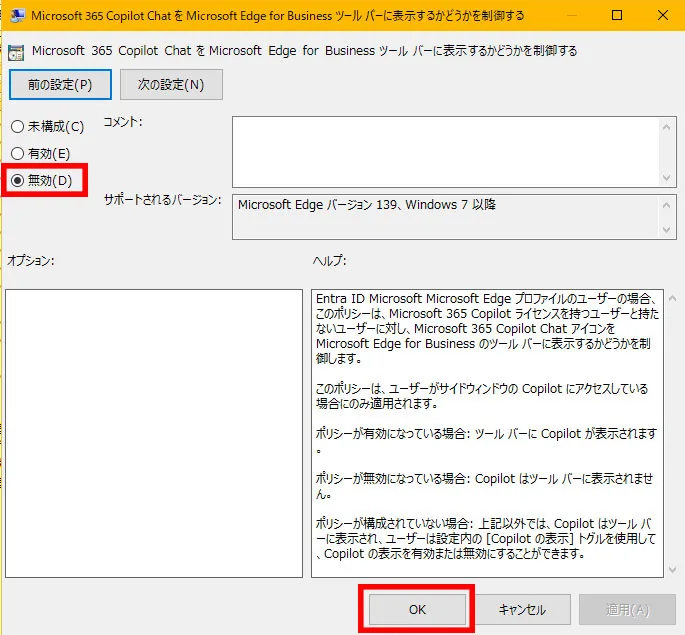685x635 pixels.
Task: Click the policy setting icon beside heading
Action: tap(16, 52)
